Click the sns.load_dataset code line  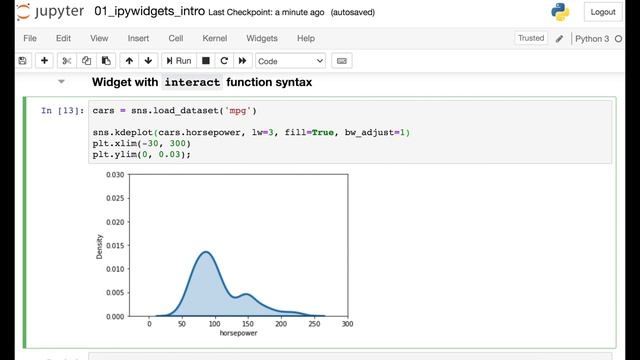(174, 111)
